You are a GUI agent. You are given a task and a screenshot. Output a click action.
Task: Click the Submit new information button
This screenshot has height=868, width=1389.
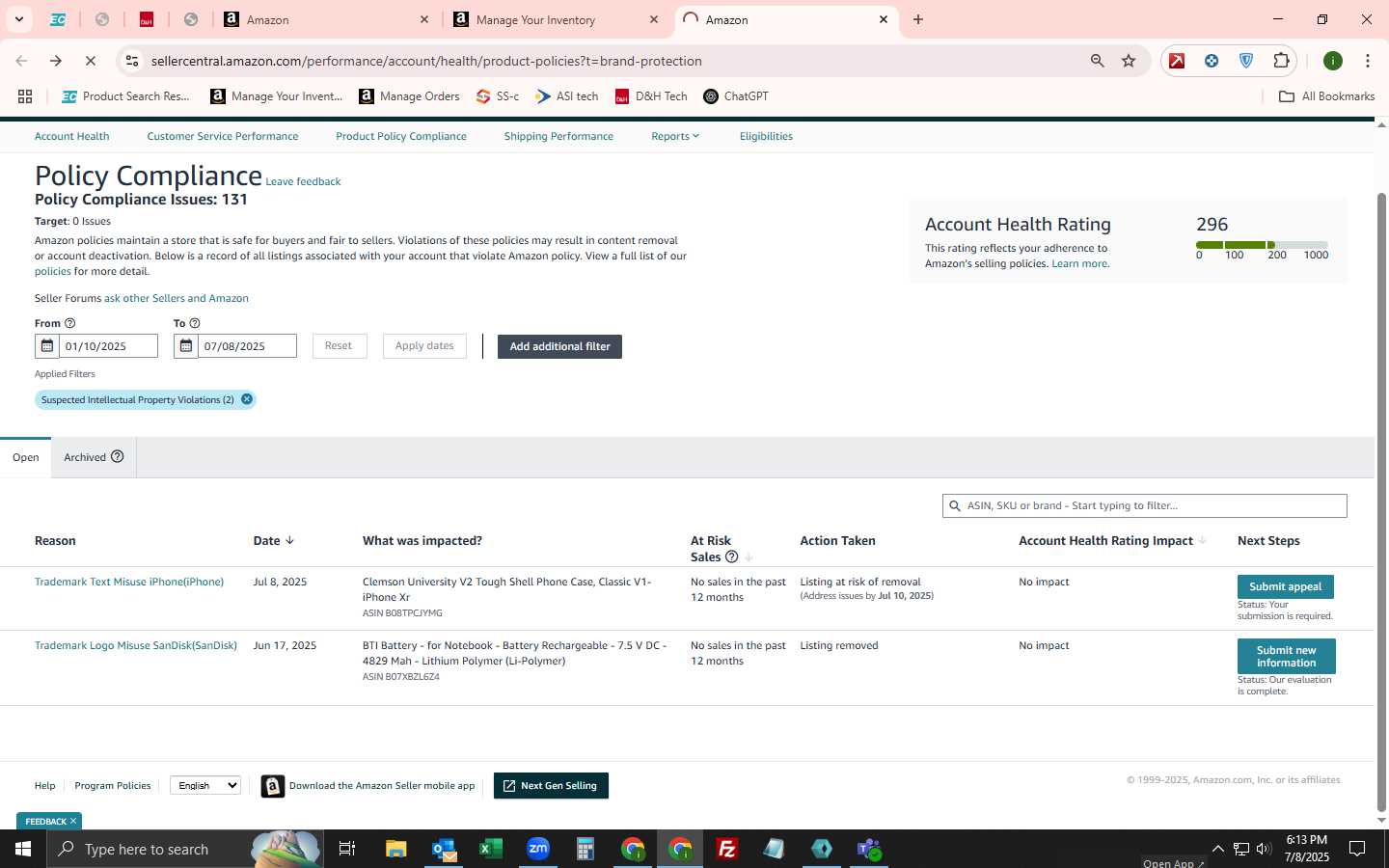[x=1286, y=656]
